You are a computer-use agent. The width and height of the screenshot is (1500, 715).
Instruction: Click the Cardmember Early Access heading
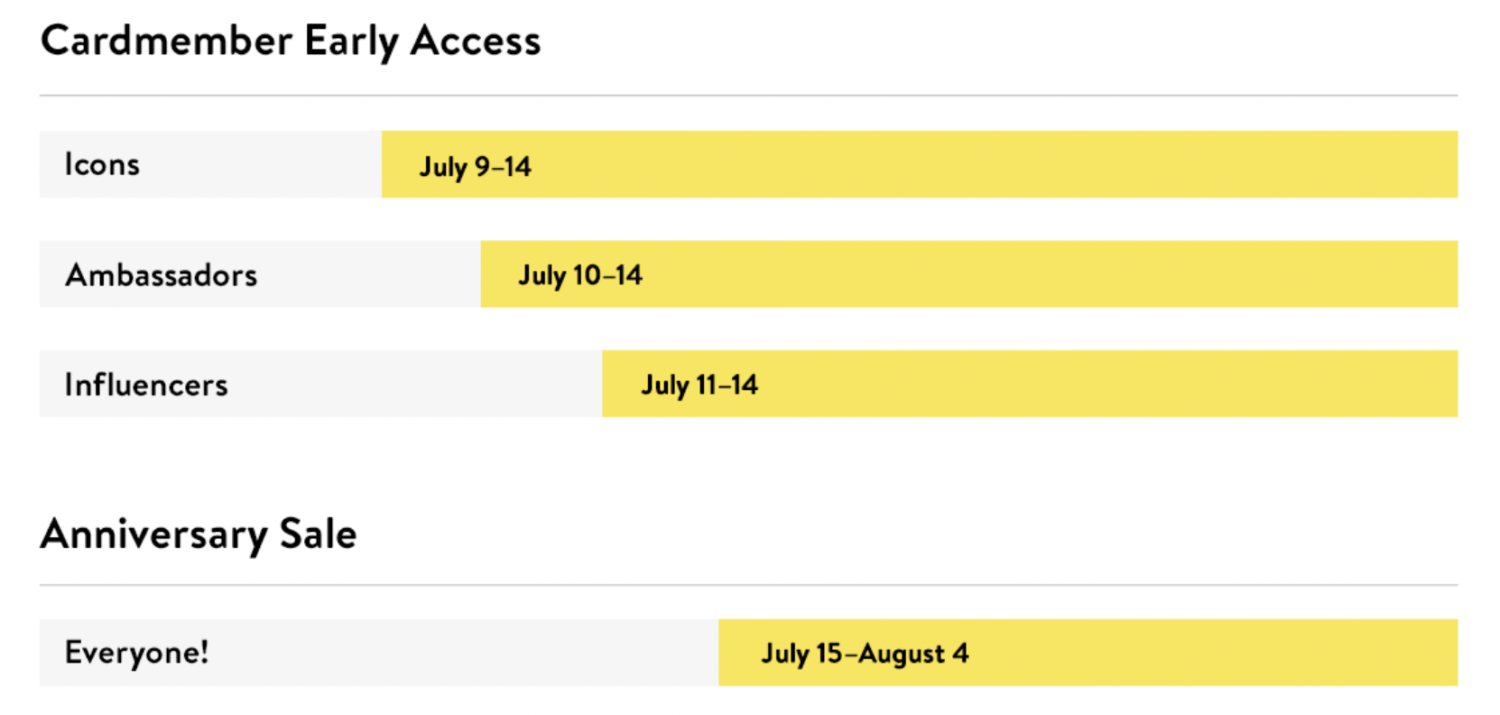290,42
